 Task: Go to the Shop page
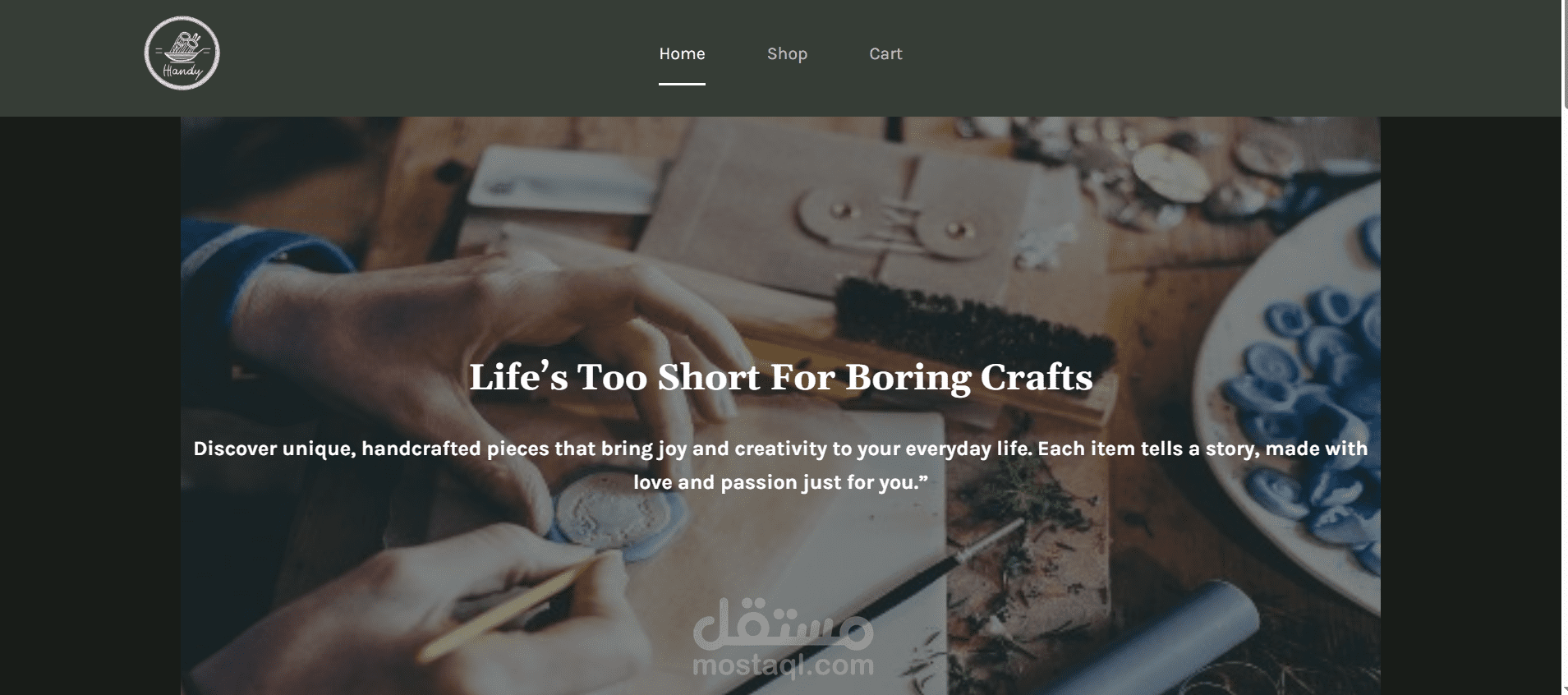(x=787, y=53)
